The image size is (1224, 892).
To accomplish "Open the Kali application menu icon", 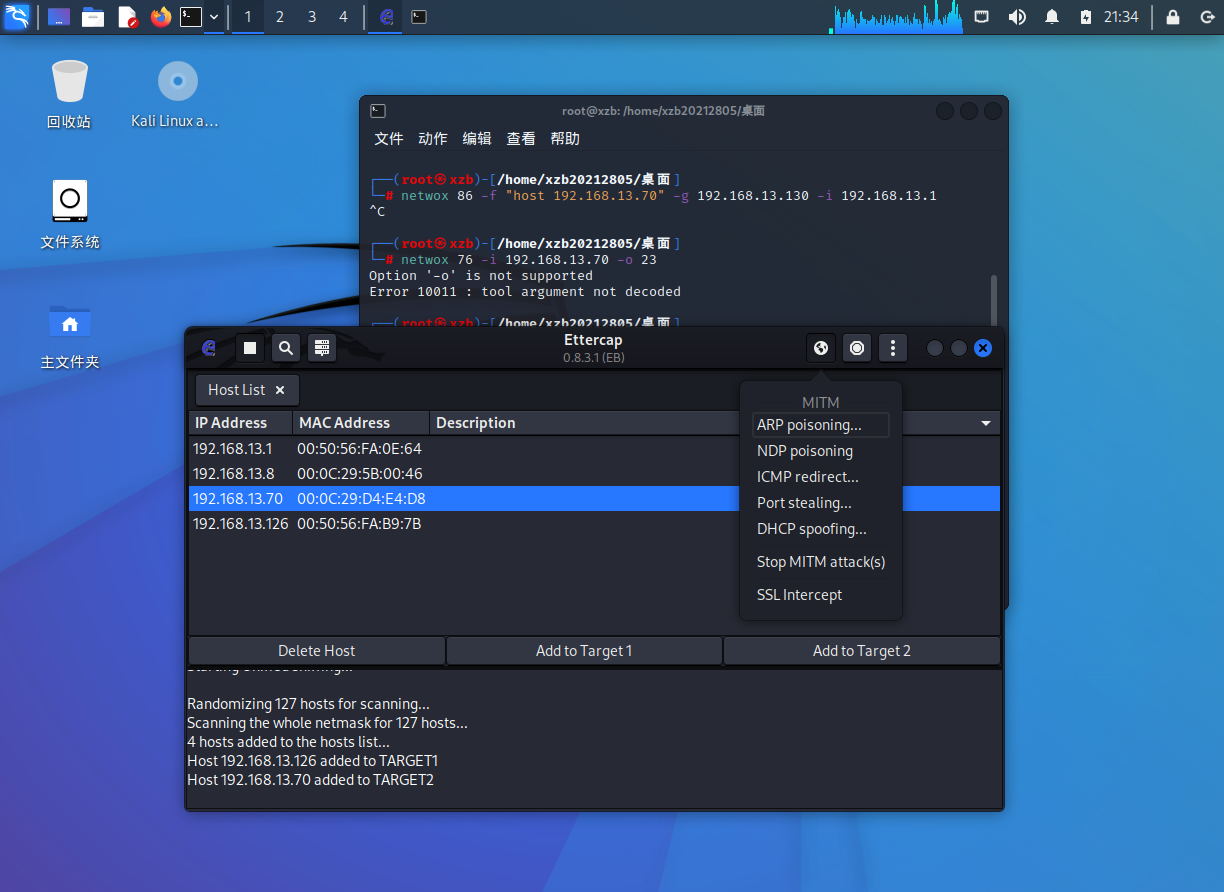I will 17,17.
